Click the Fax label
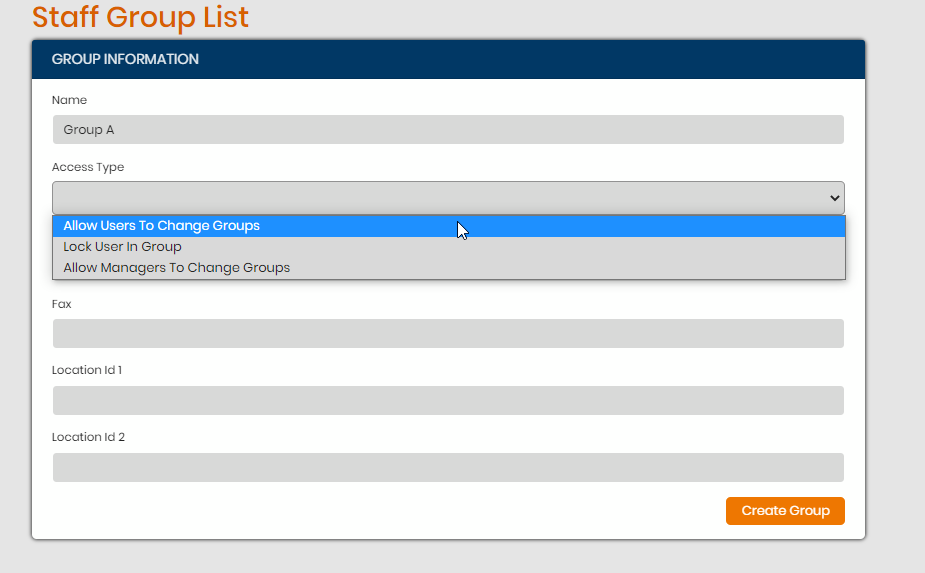 [x=61, y=304]
